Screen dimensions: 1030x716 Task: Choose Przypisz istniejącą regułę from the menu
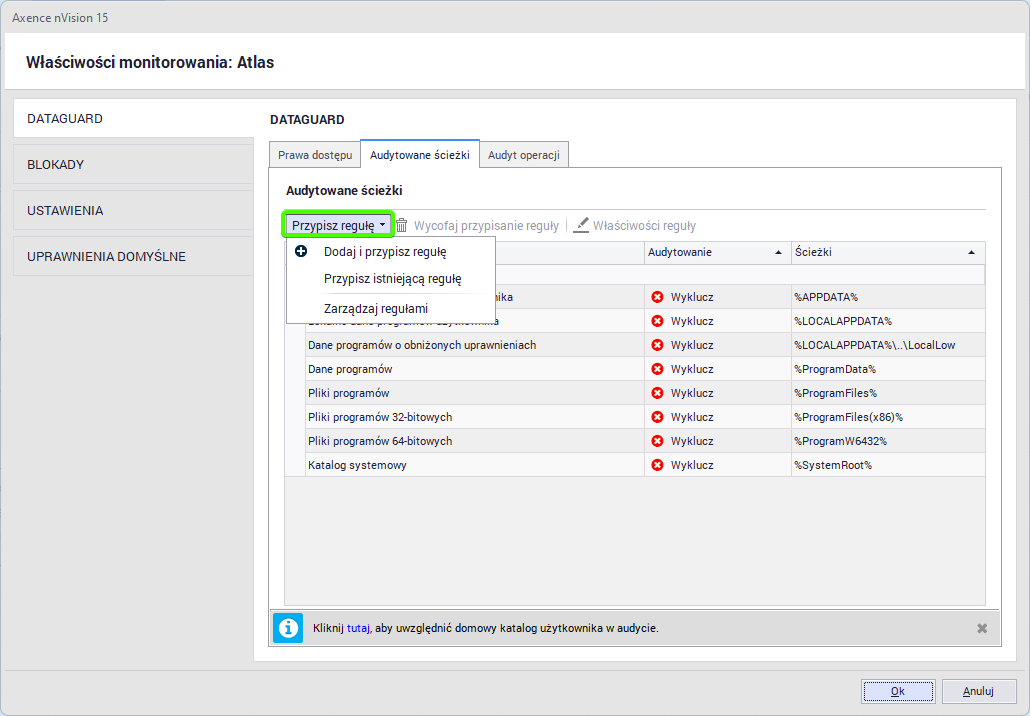(392, 279)
